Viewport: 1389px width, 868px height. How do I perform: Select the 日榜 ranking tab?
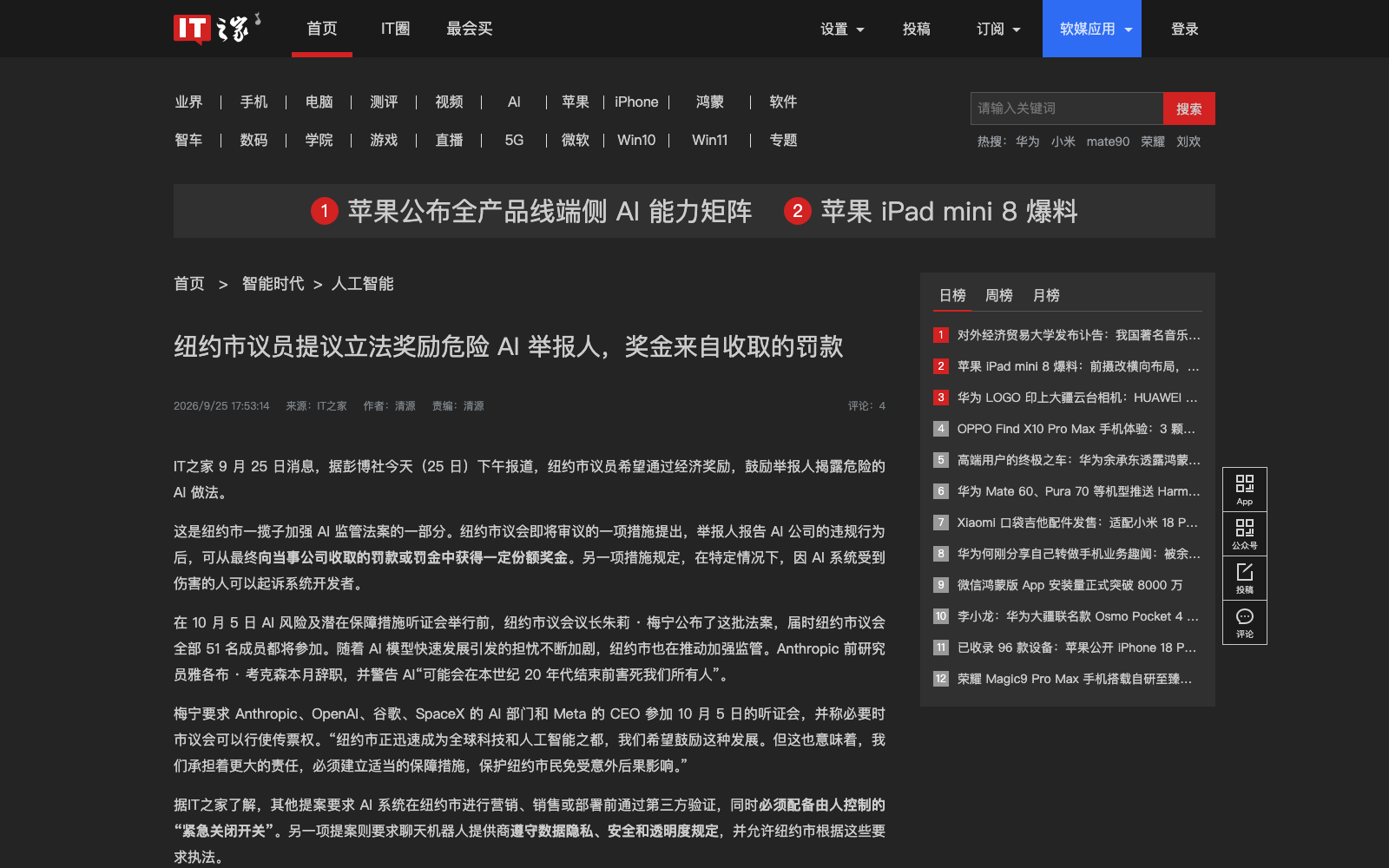click(952, 295)
